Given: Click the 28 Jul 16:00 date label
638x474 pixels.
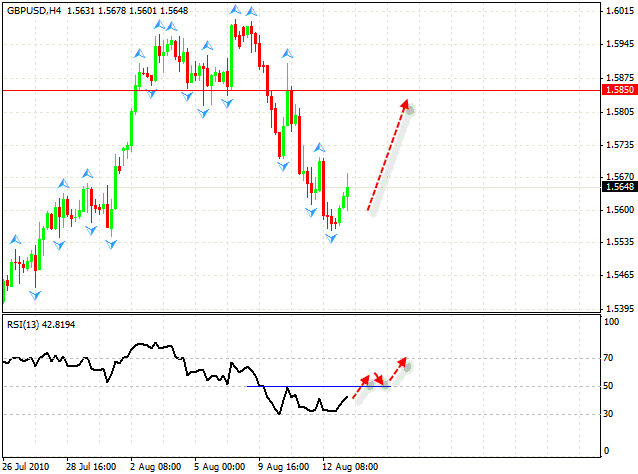Looking at the screenshot, I should click(x=91, y=467).
